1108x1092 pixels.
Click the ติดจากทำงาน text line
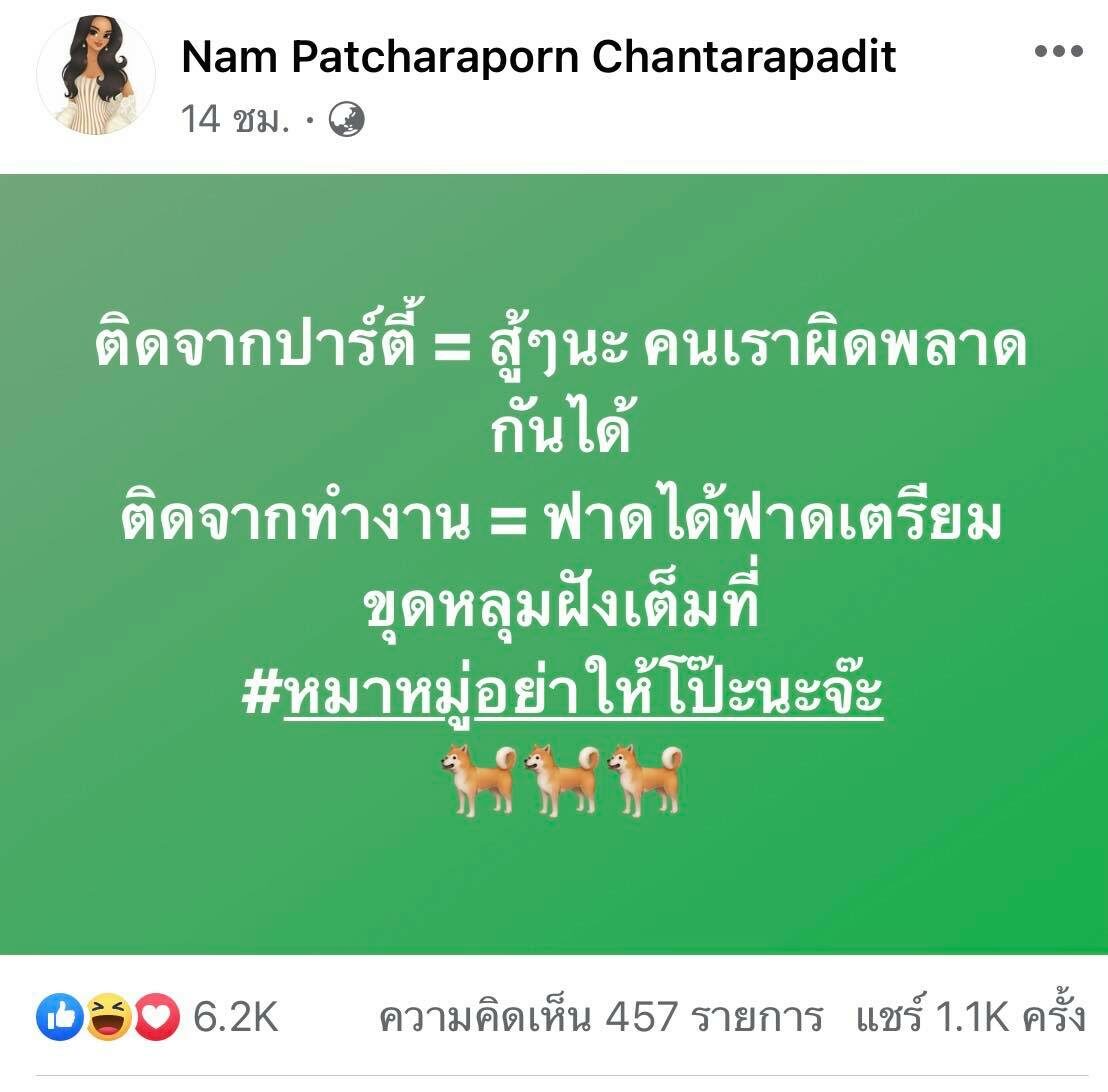[561, 514]
